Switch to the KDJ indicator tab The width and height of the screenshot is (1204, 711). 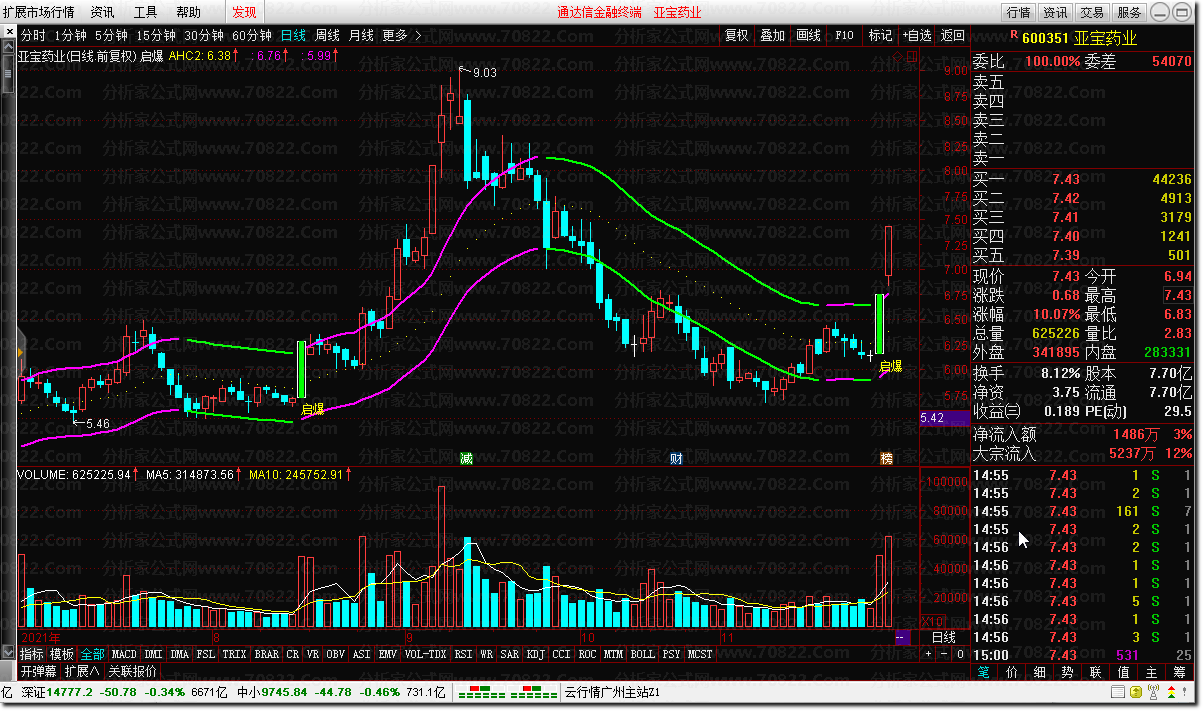tap(535, 654)
